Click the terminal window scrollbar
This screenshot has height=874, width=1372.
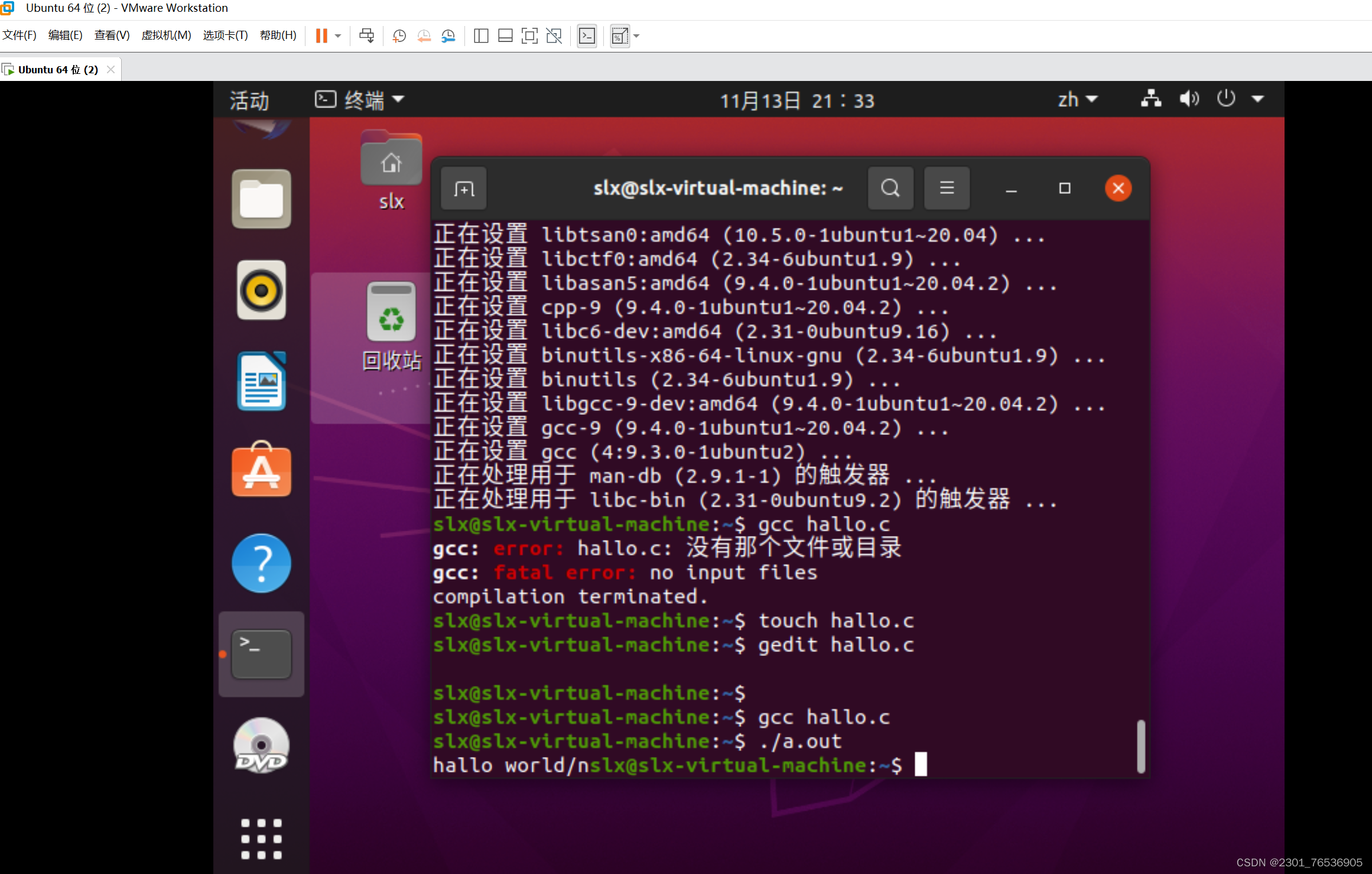click(1140, 746)
